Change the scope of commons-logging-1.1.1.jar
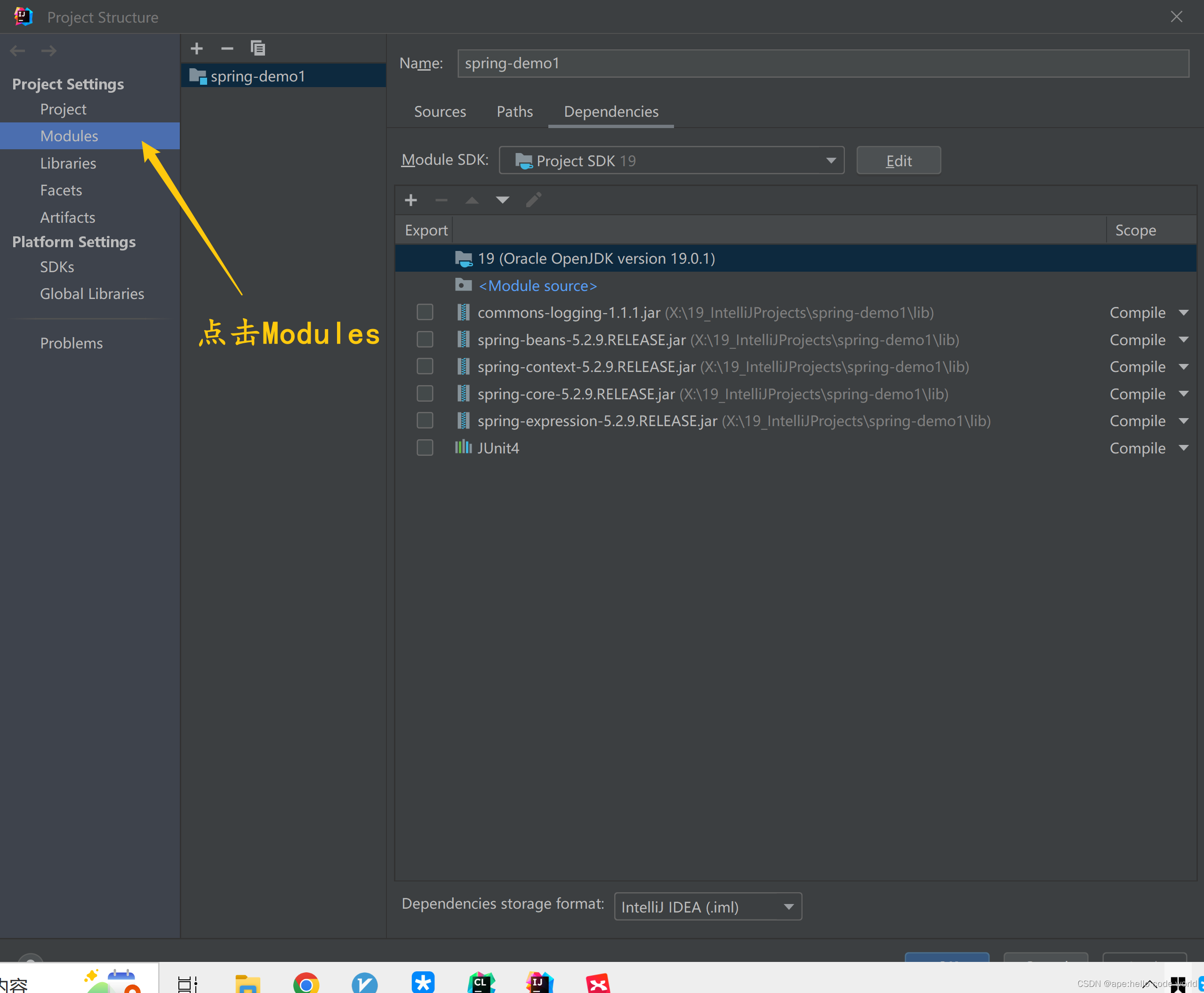This screenshot has width=1204, height=993. click(1149, 312)
